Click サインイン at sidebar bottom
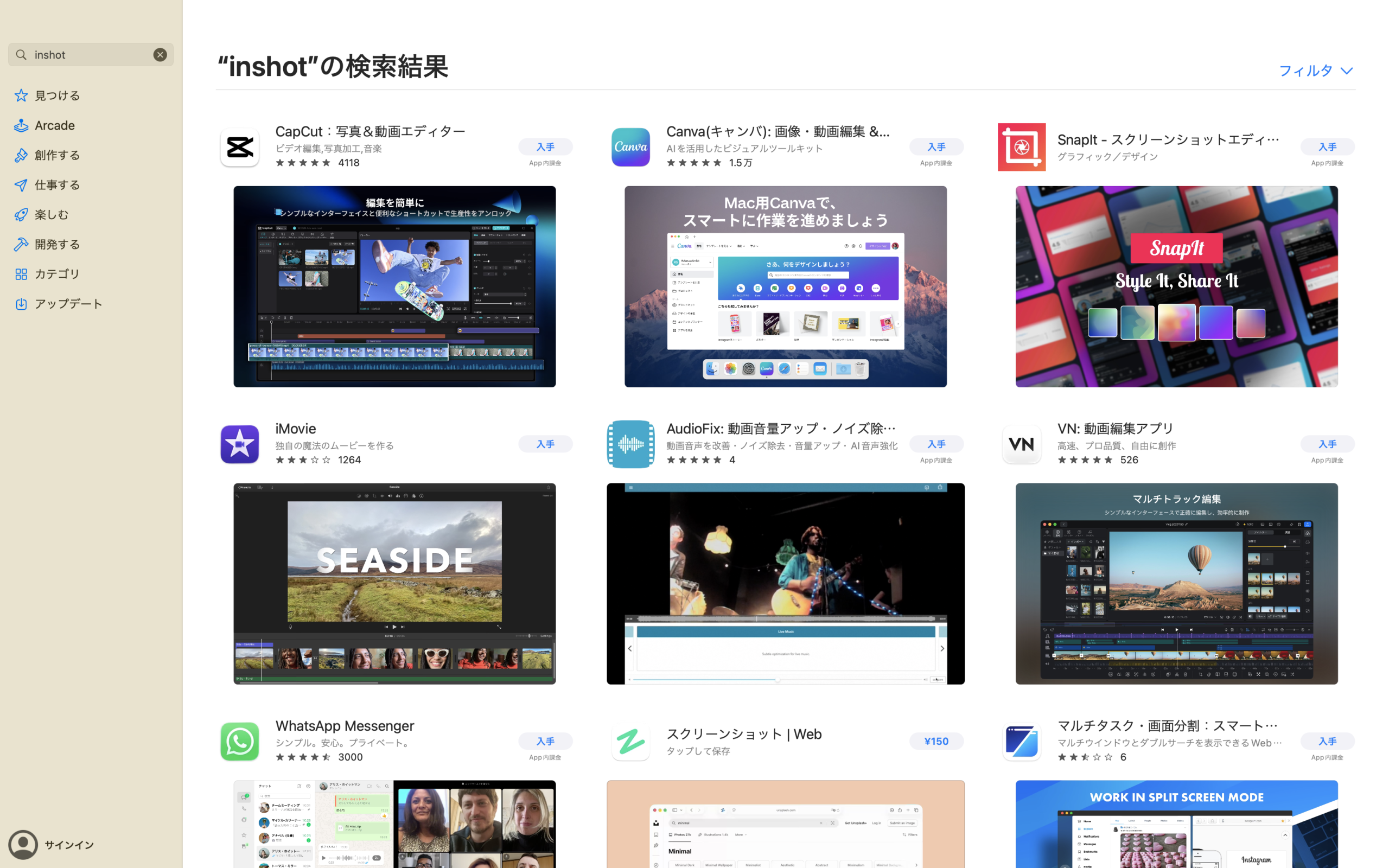This screenshot has width=1389, height=868. pyautogui.click(x=69, y=845)
